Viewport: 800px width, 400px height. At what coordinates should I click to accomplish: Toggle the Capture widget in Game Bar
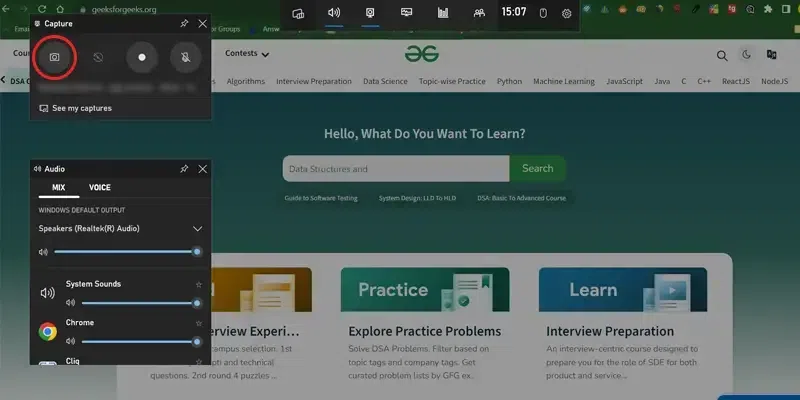pos(370,14)
